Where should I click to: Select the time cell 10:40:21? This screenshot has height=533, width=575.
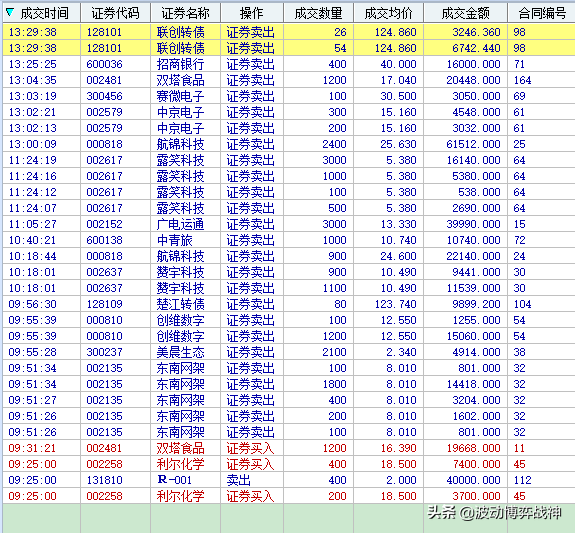tap(33, 240)
